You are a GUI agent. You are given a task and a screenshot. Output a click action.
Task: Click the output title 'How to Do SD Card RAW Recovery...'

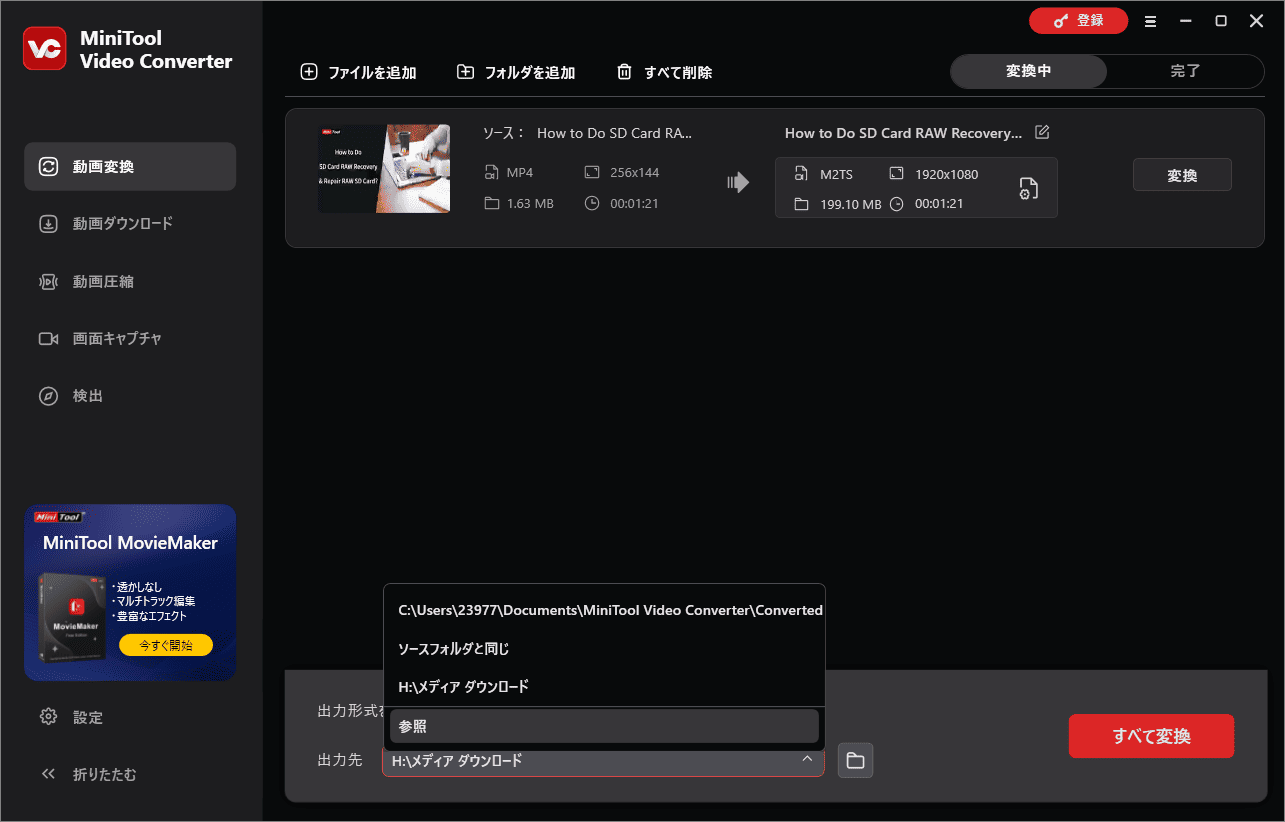coord(904,133)
